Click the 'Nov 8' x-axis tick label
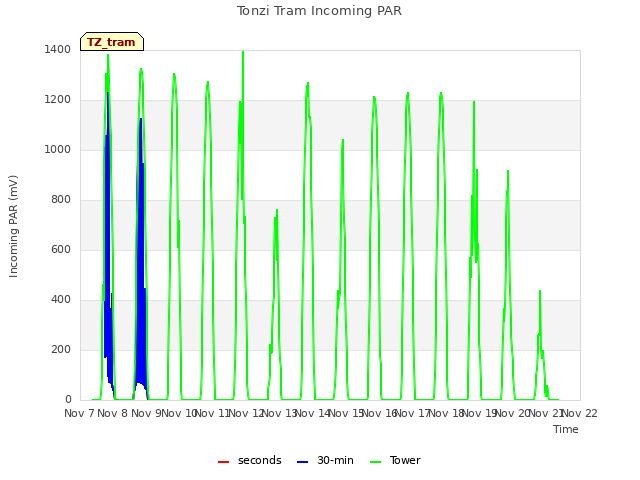The image size is (640, 480). pos(113,413)
